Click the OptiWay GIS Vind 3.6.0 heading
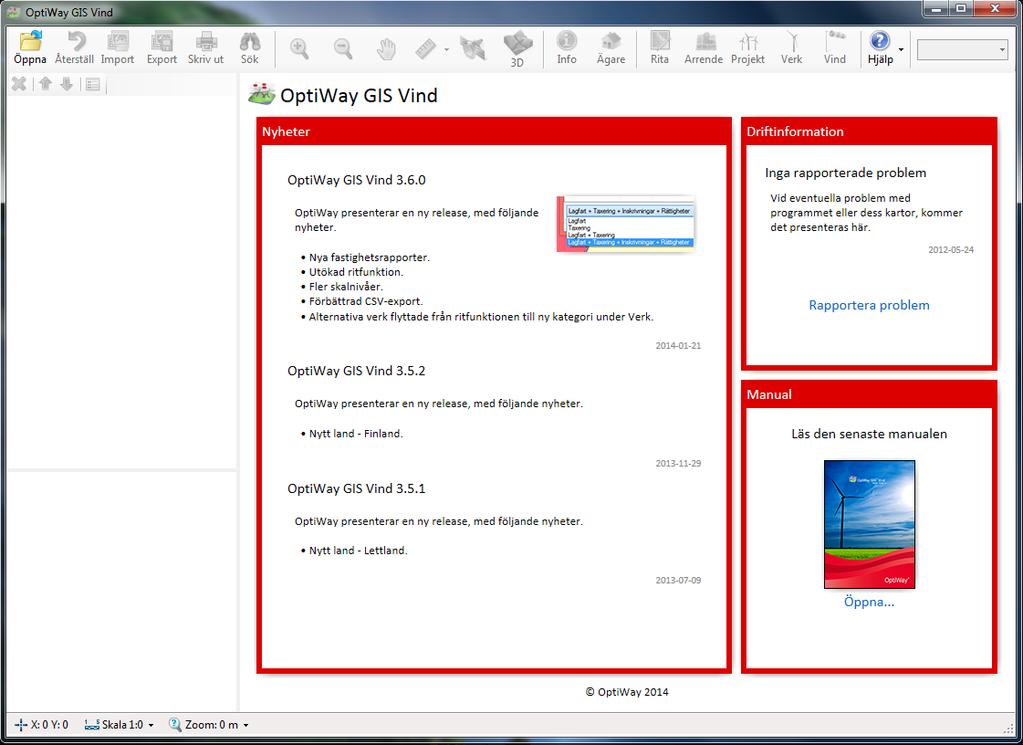Image resolution: width=1023 pixels, height=745 pixels. (356, 180)
